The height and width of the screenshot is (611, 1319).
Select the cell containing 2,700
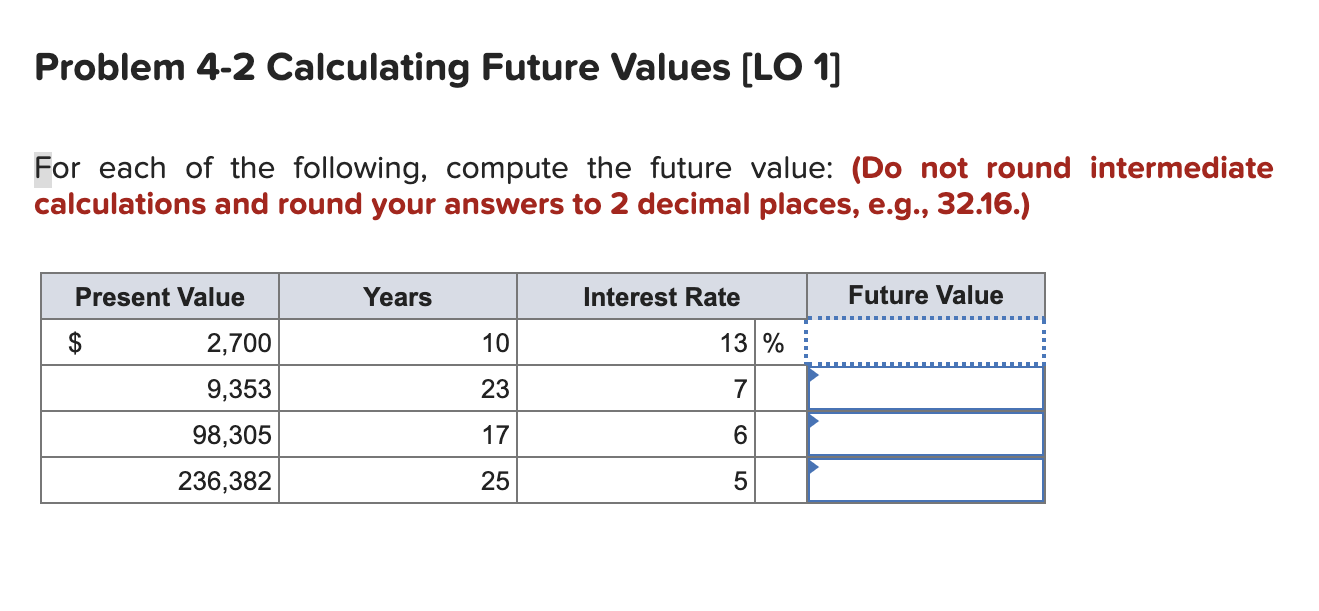click(x=200, y=342)
